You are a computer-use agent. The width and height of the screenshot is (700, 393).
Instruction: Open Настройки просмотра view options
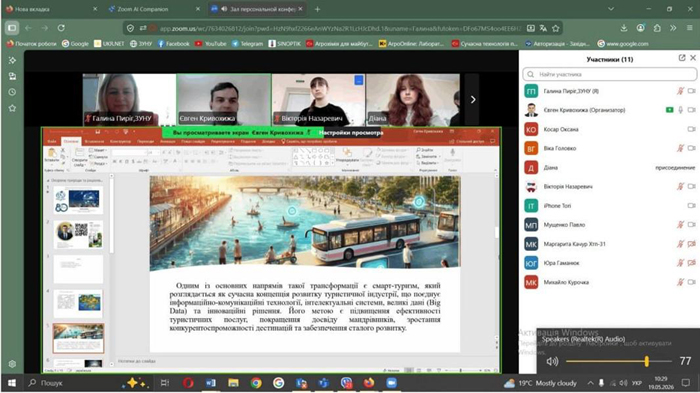351,133
